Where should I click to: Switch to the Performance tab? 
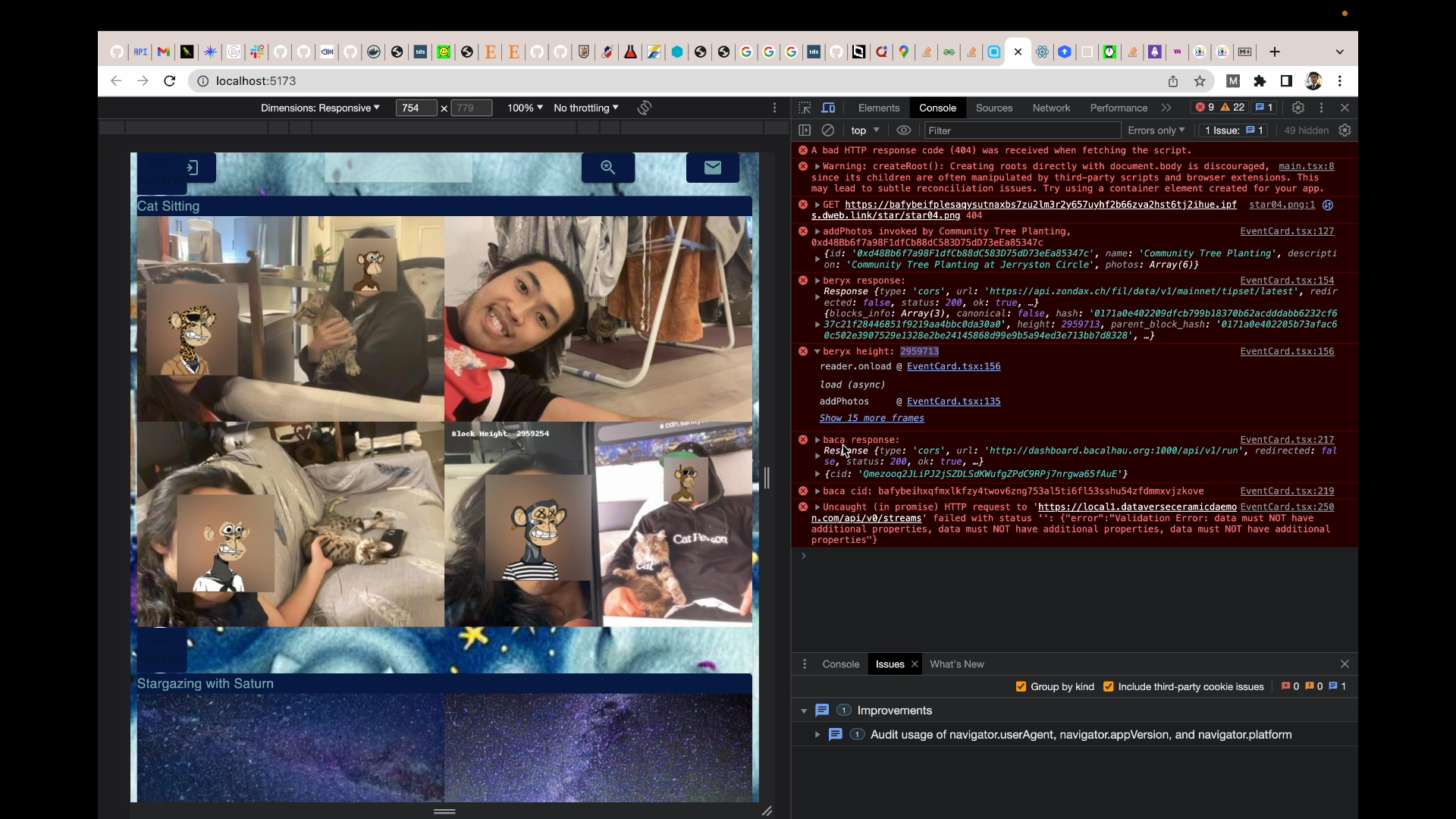pos(1119,108)
